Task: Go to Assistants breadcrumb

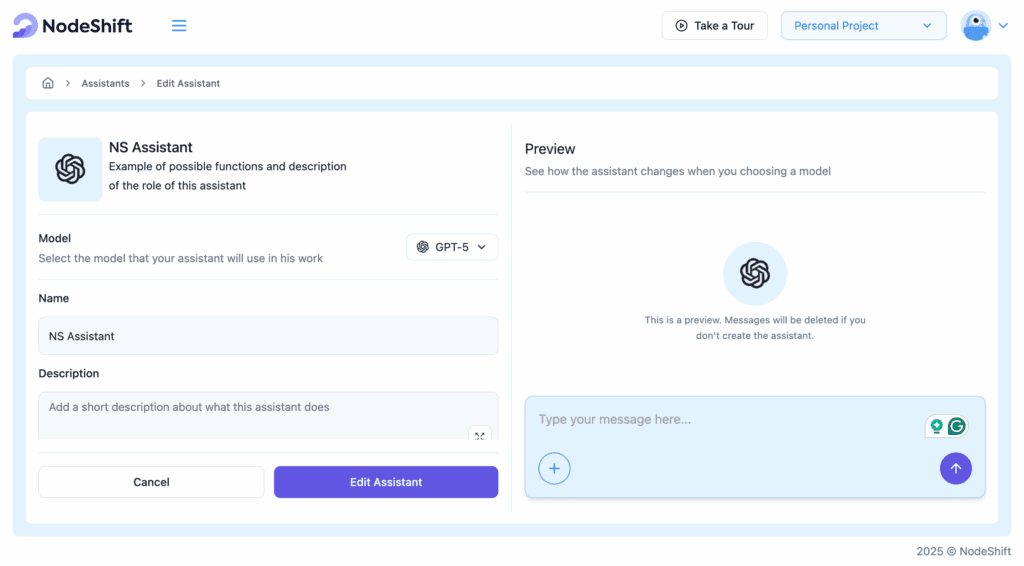Action: pos(105,84)
